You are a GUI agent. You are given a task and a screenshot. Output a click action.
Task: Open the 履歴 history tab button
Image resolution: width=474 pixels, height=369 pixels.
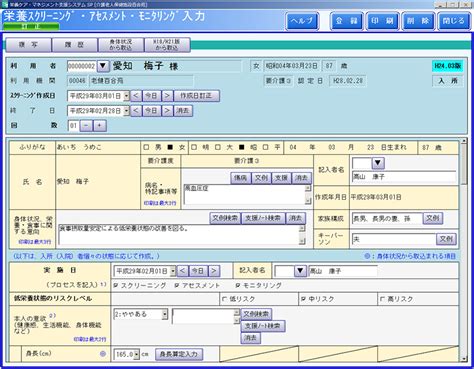click(75, 45)
